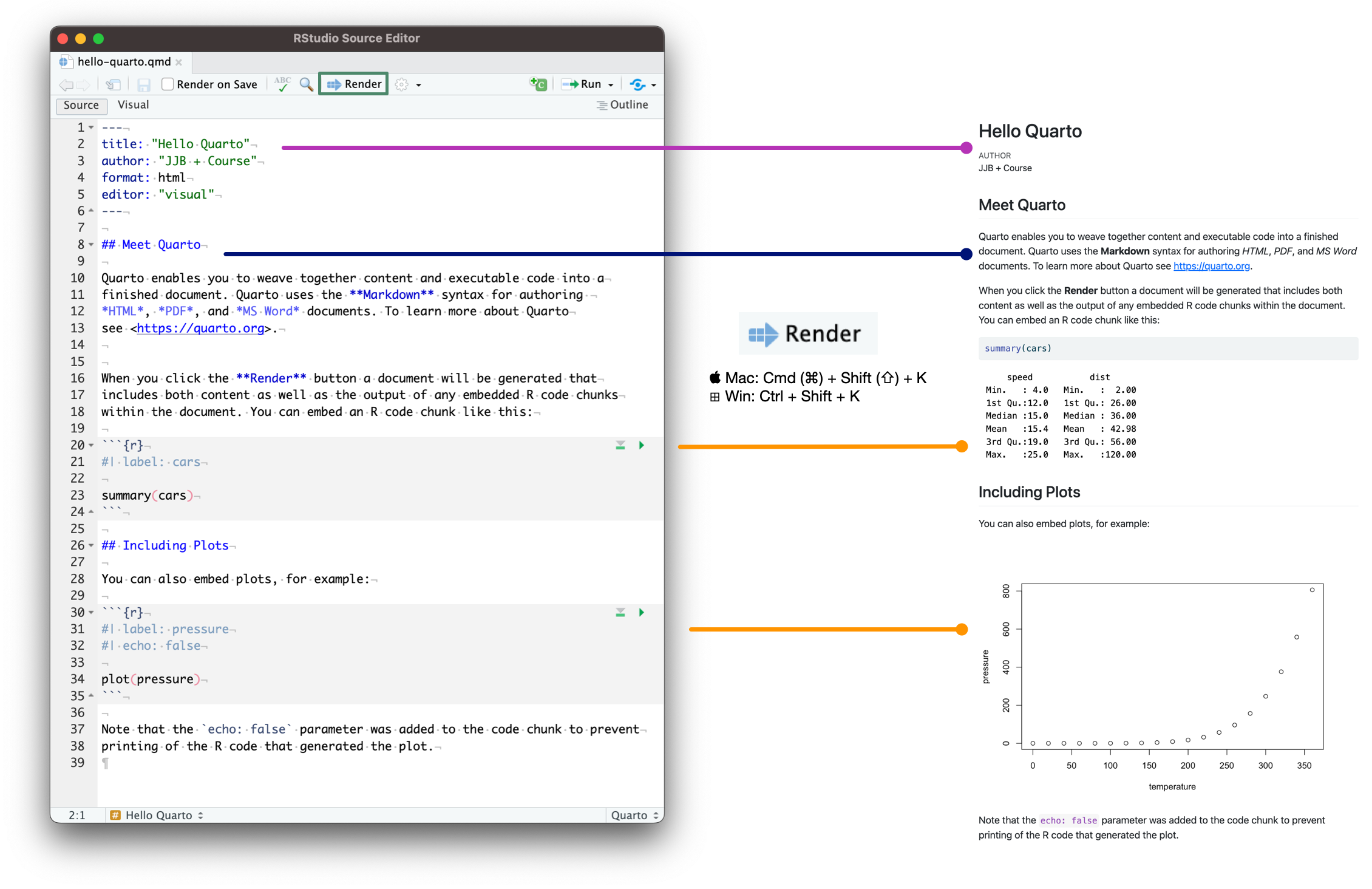
Task: Spell check the document
Action: [x=283, y=84]
